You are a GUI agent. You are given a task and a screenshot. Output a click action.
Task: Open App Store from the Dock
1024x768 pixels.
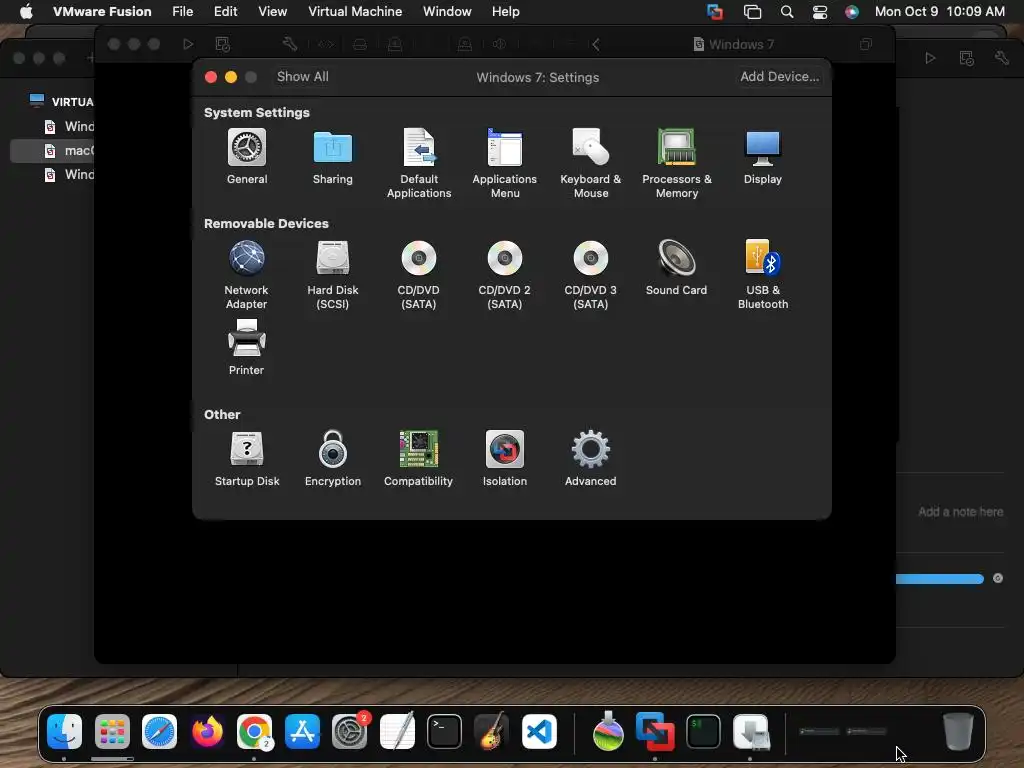tap(302, 731)
